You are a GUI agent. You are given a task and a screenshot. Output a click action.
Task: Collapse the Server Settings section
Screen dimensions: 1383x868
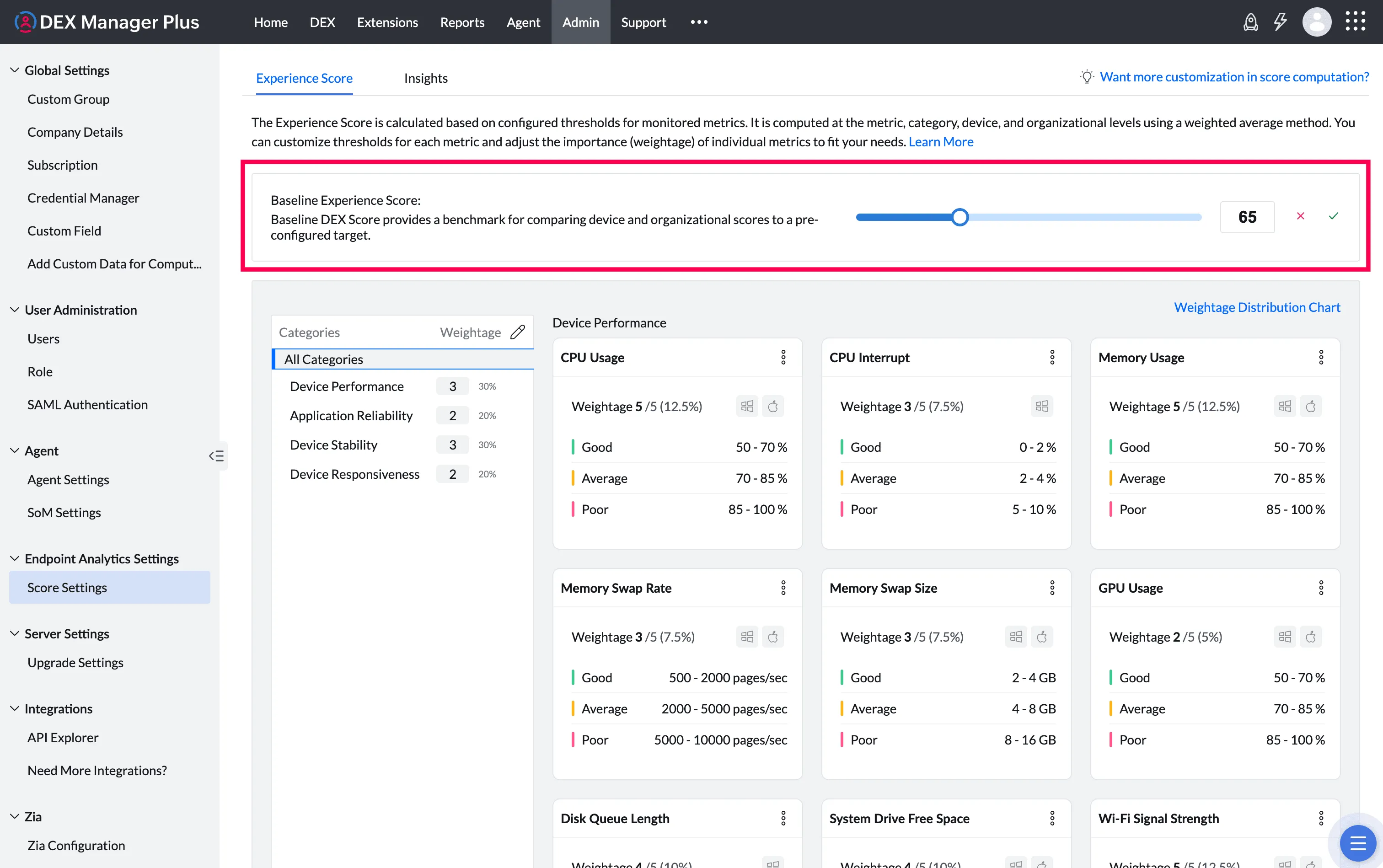[x=15, y=634]
